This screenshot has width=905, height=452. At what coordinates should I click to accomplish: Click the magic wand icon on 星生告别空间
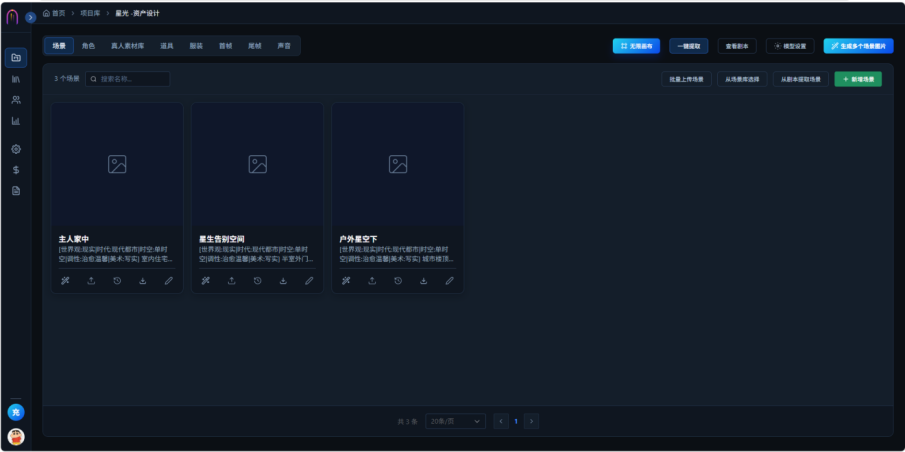[205, 281]
